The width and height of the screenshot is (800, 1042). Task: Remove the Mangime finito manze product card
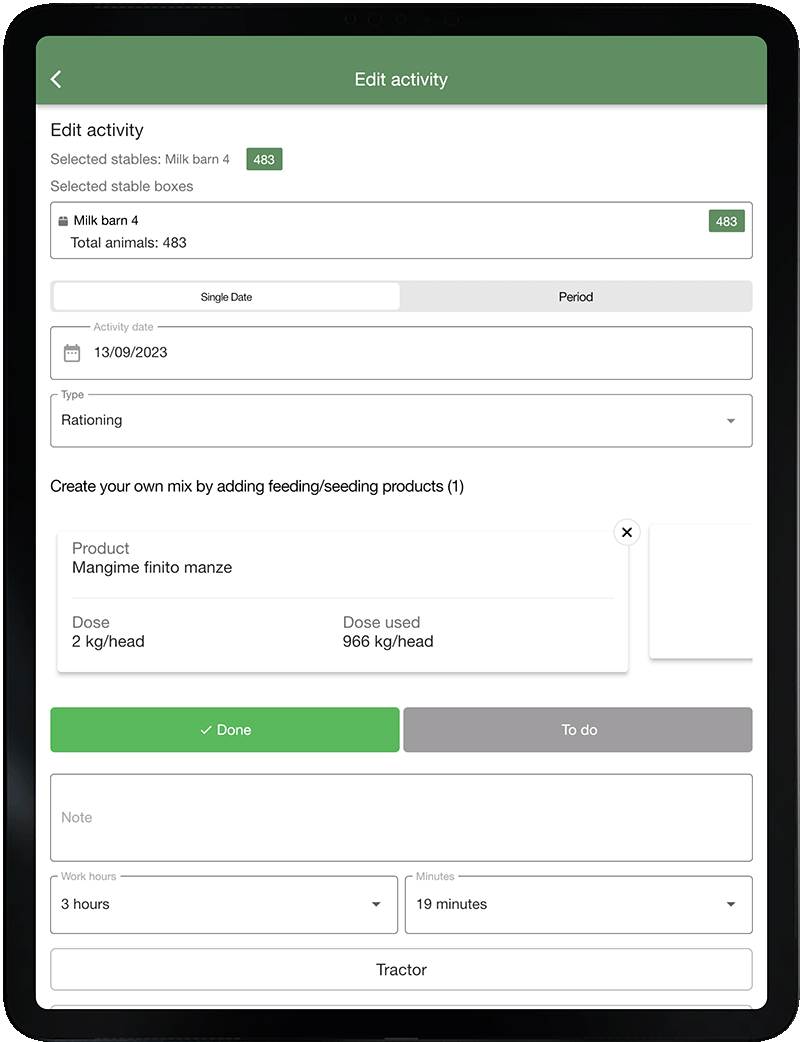pyautogui.click(x=627, y=532)
